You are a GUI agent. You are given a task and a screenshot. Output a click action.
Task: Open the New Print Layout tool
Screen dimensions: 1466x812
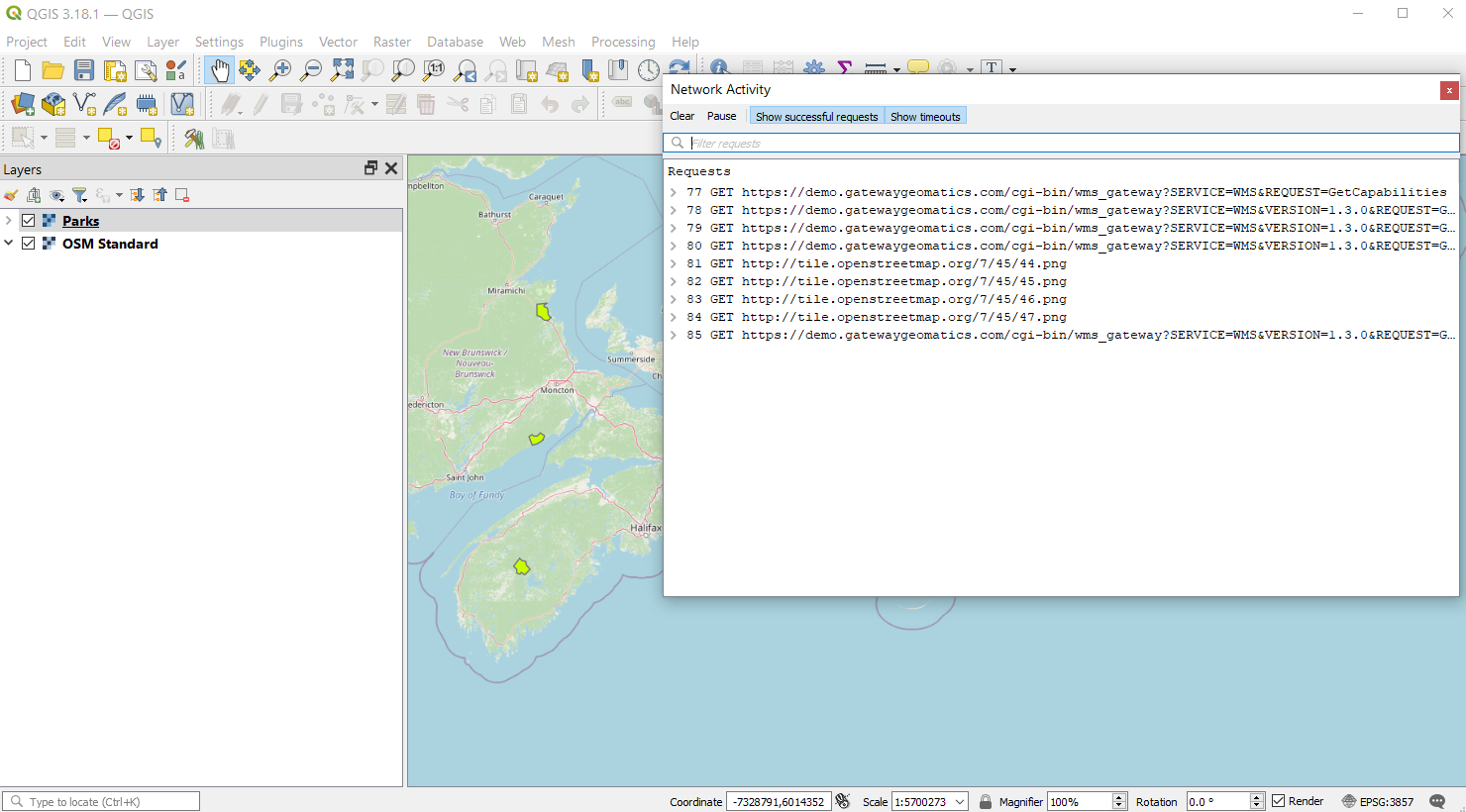click(x=115, y=70)
